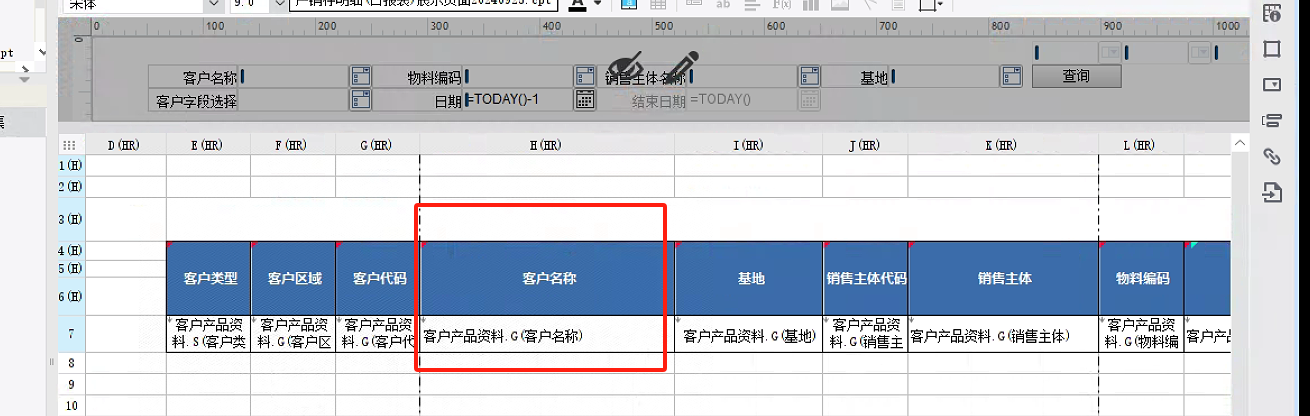Open the 基地 parameter combo widget icon
Screen dimensions: 1310x416
tap(1012, 77)
